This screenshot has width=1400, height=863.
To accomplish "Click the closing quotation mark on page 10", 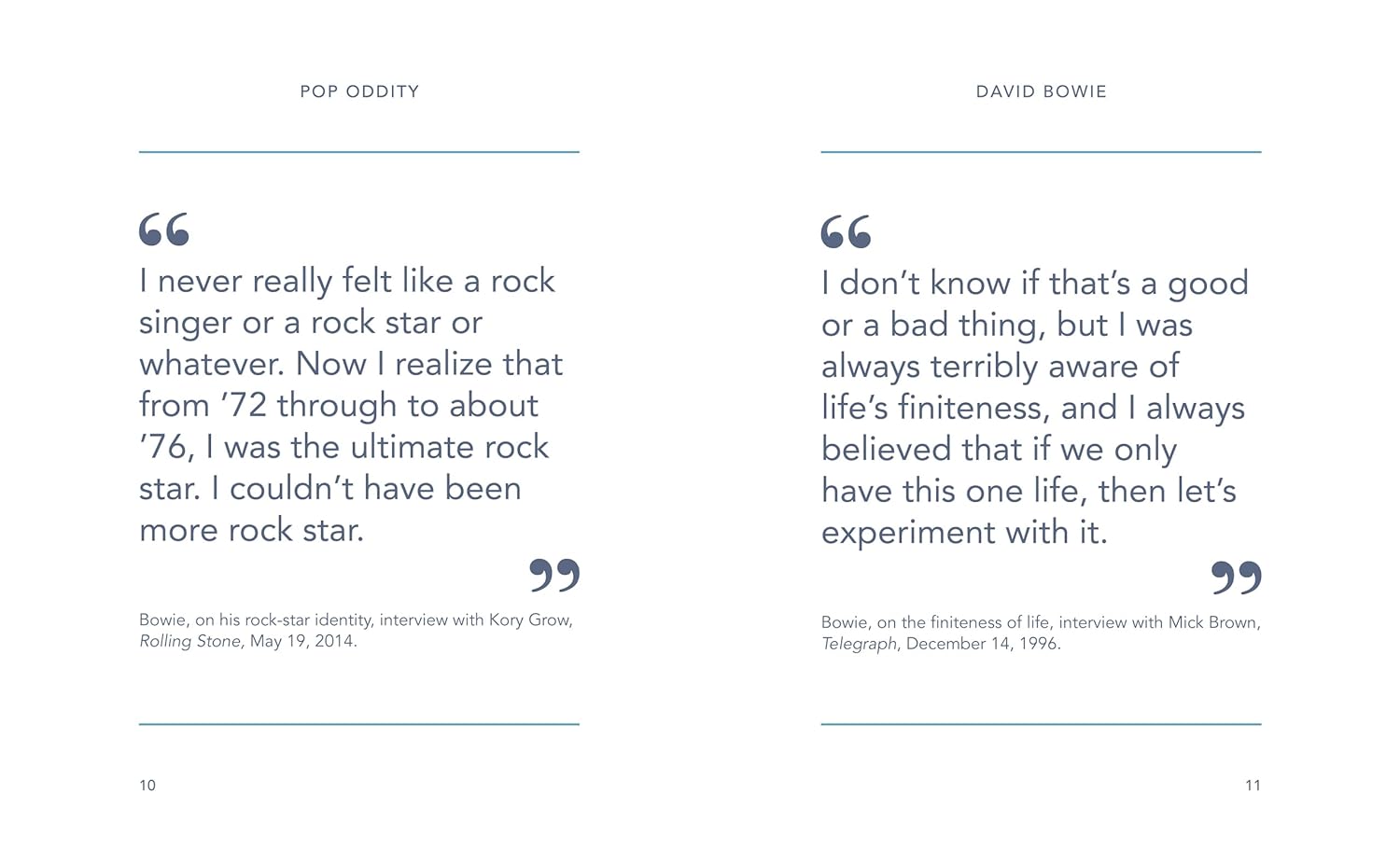I will [554, 575].
